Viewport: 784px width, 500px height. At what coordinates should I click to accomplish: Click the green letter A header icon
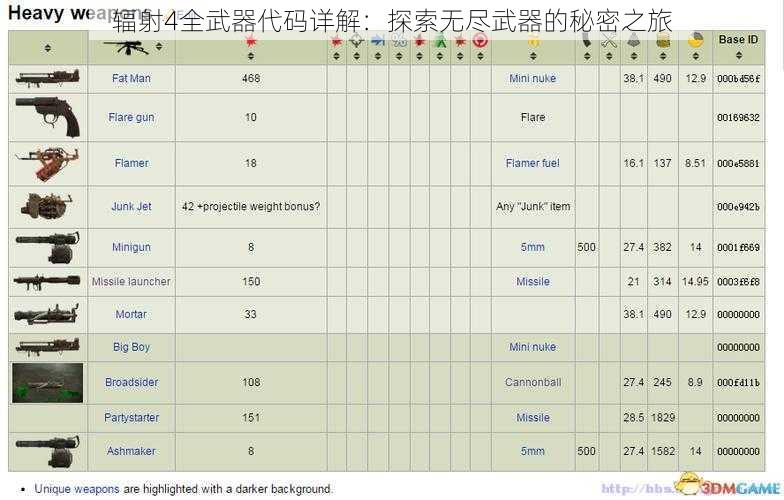[440, 42]
